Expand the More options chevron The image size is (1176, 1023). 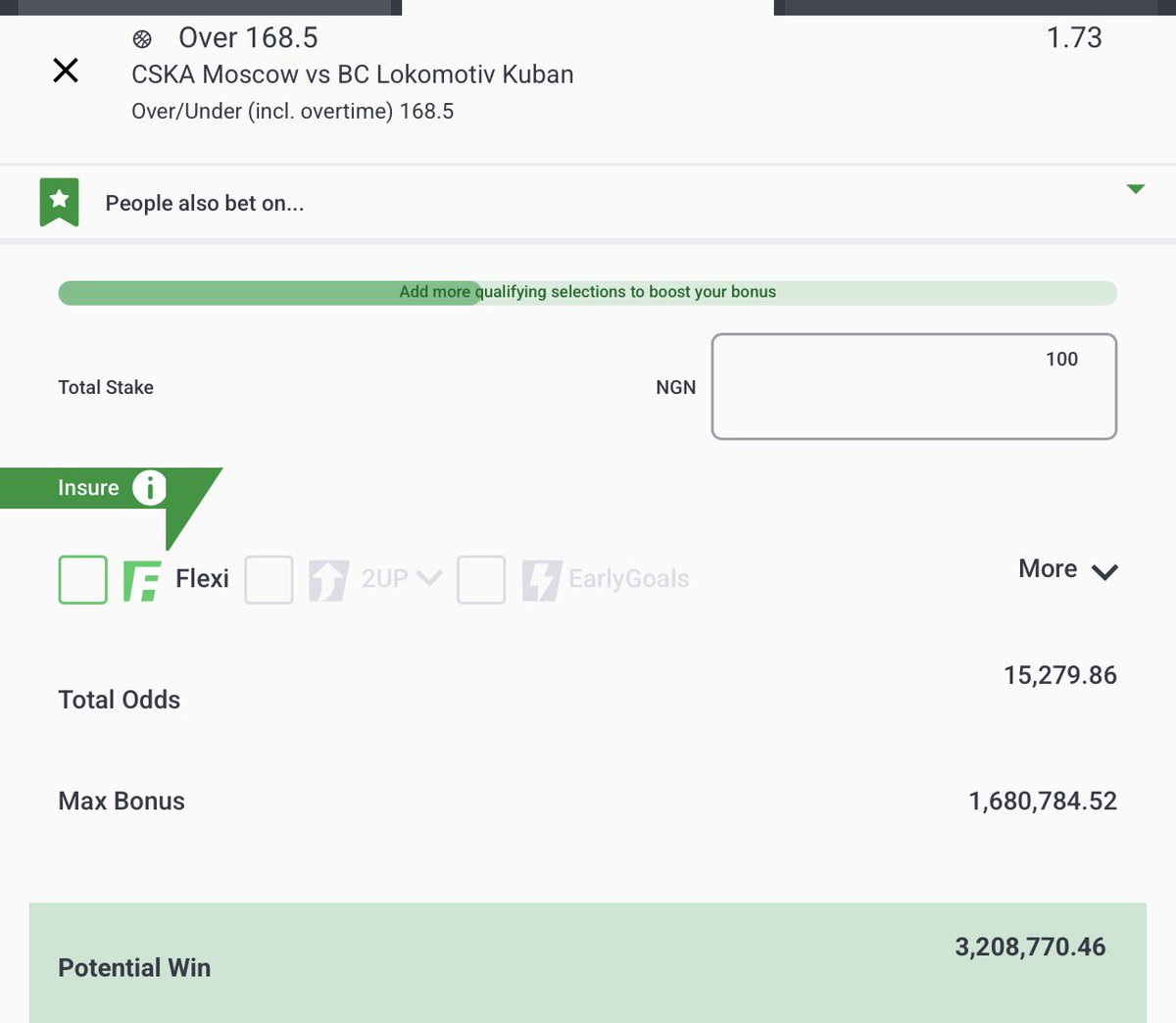click(1104, 571)
